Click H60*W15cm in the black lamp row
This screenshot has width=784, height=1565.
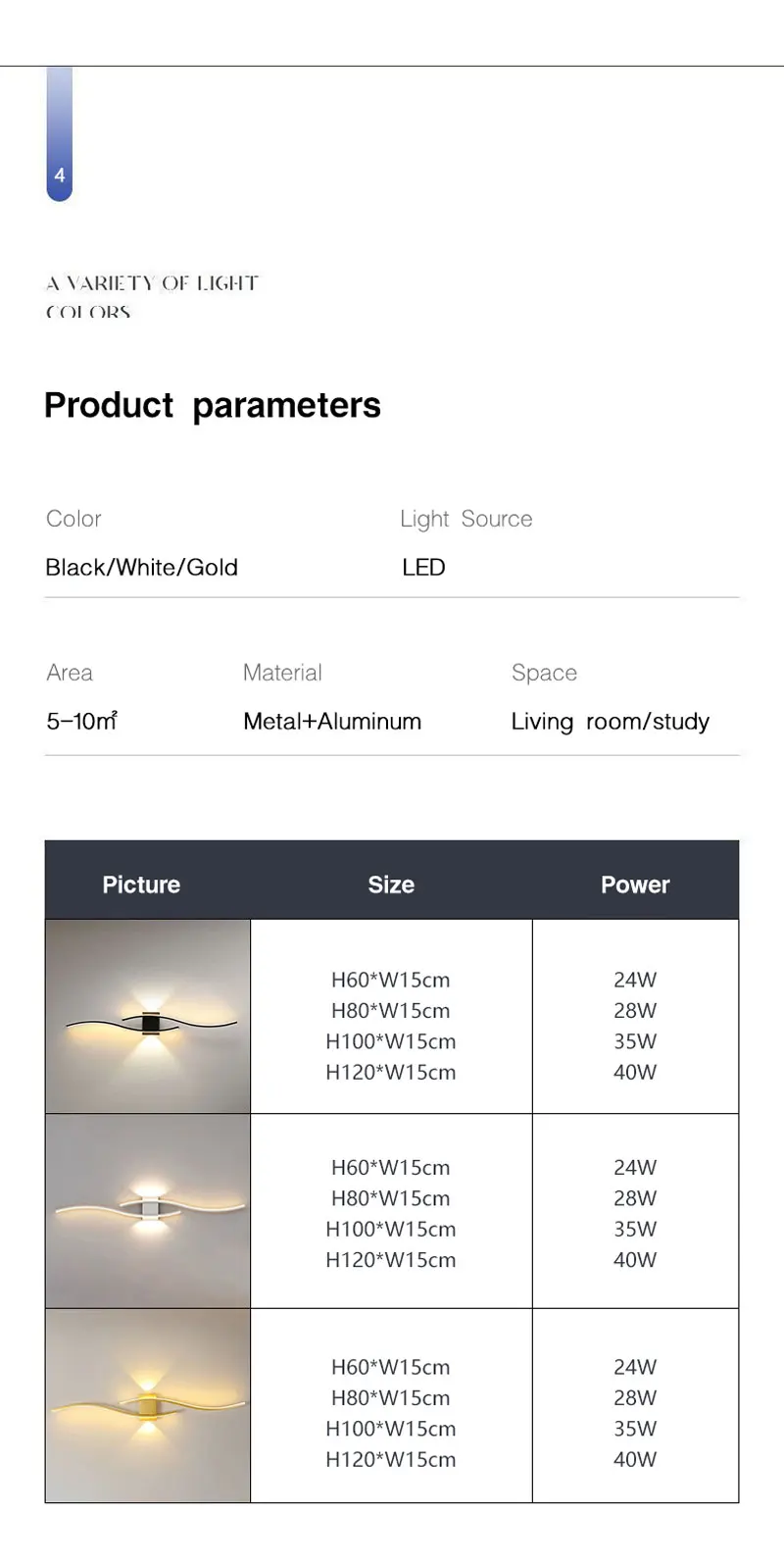point(390,980)
